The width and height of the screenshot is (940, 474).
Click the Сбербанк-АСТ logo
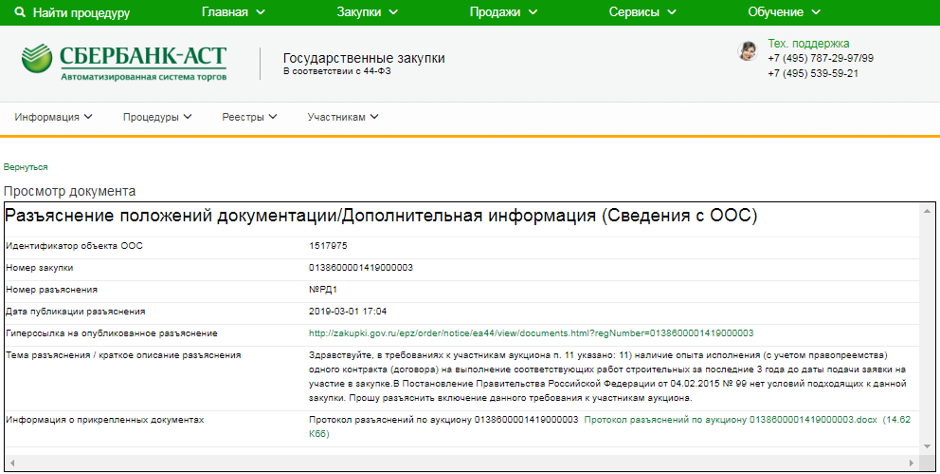124,61
